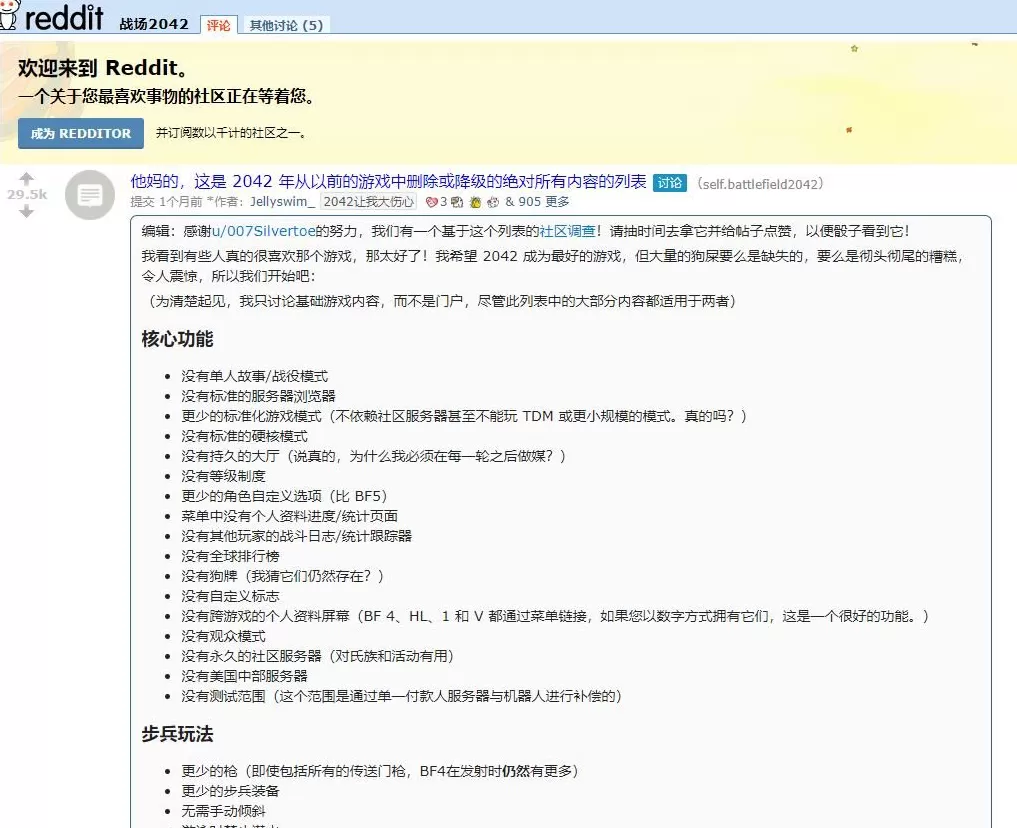Open the 战场2042 subreddit link
This screenshot has height=828, width=1017.
click(x=154, y=24)
